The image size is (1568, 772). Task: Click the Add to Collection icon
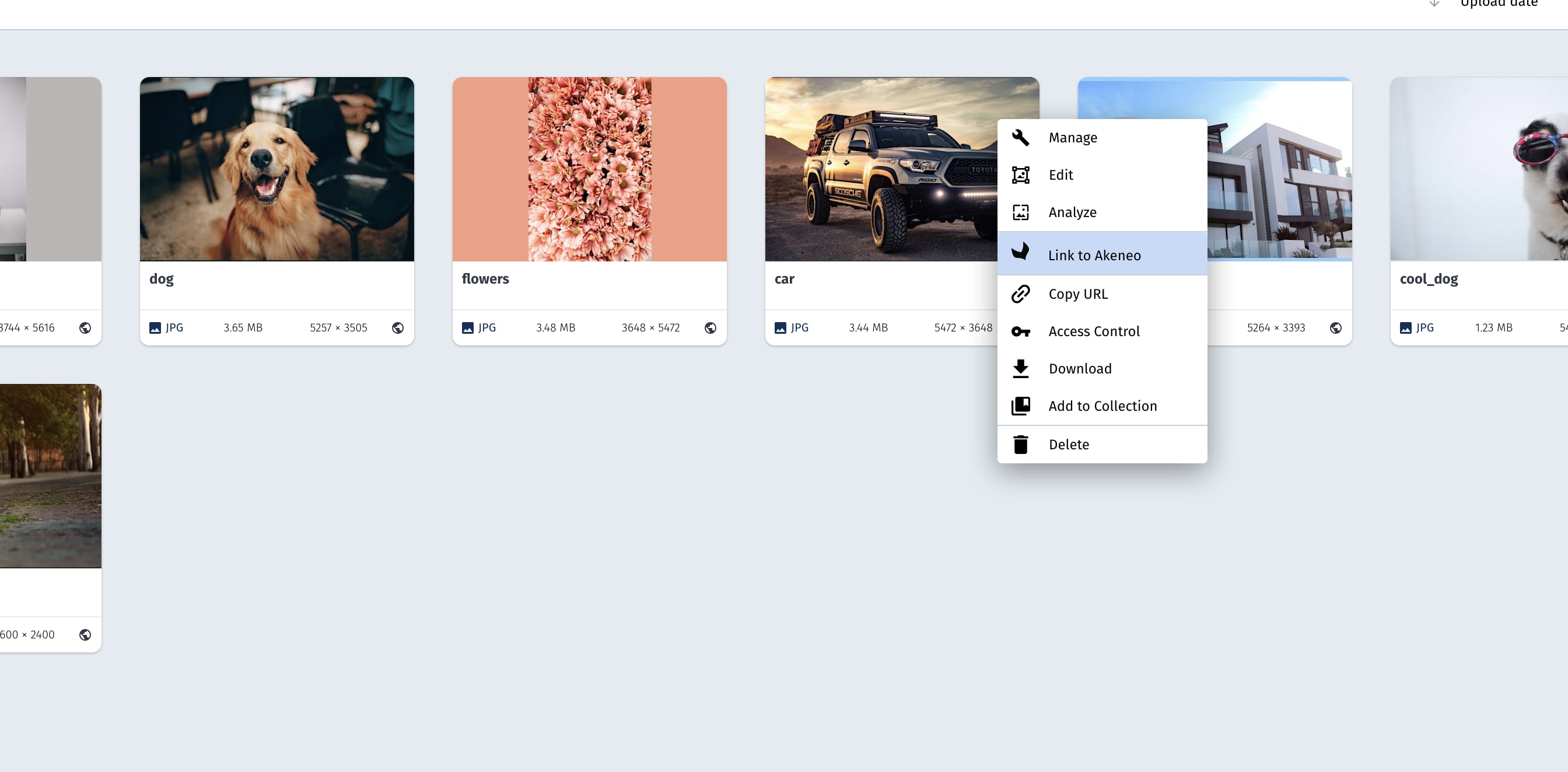[1020, 406]
